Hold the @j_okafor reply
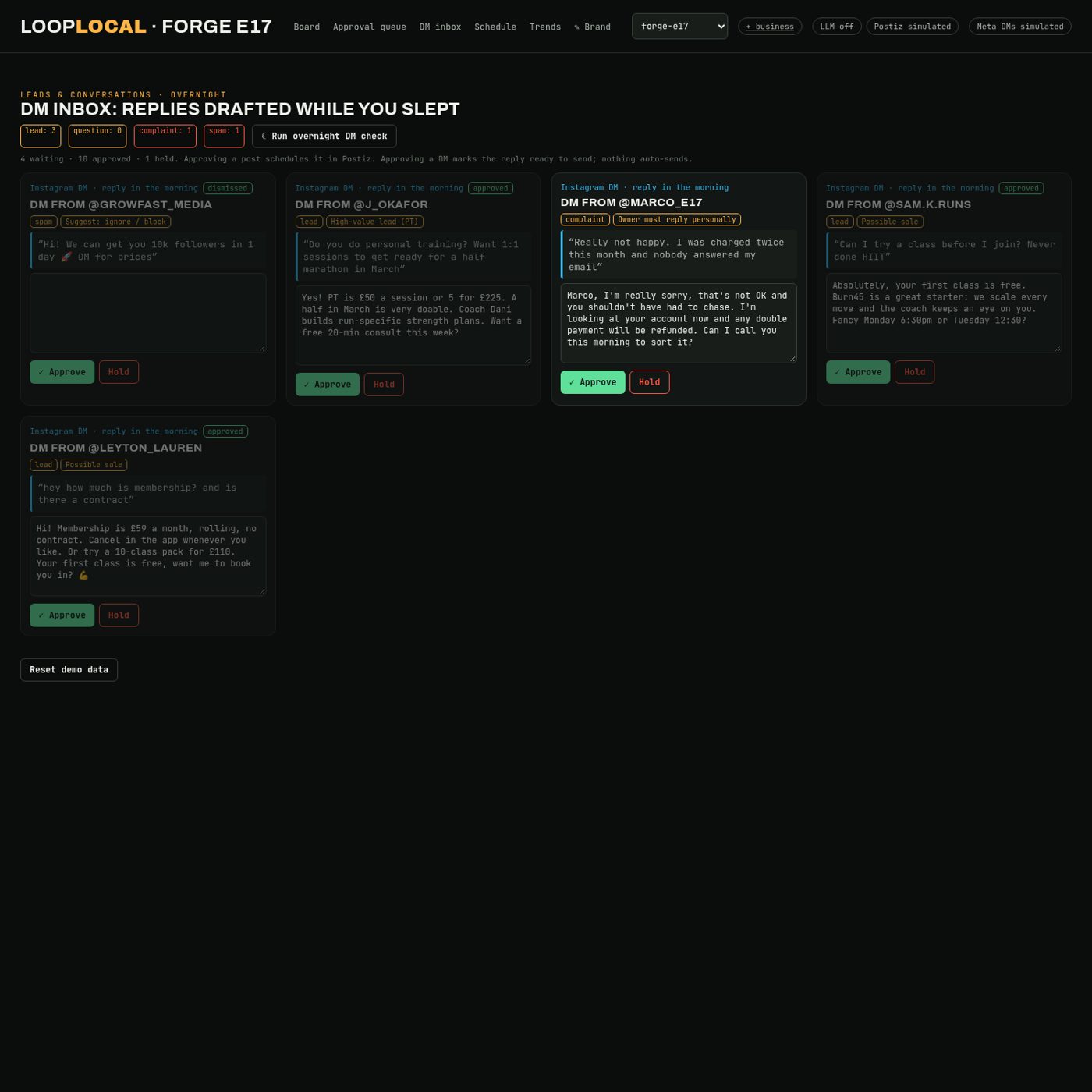 tap(384, 385)
